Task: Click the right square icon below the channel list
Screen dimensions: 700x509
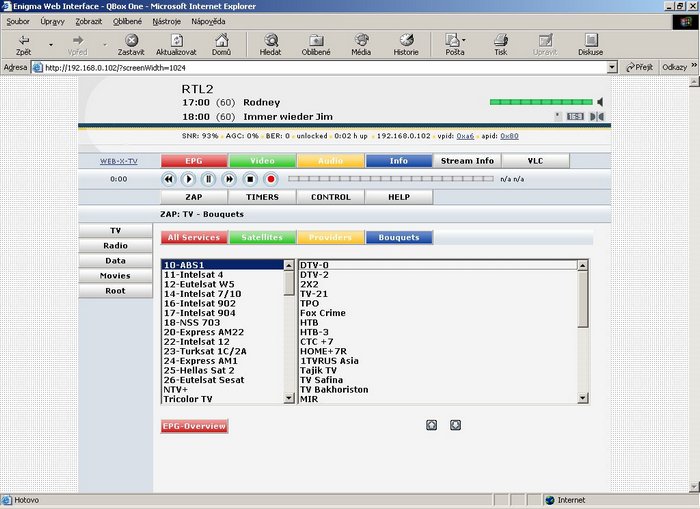Action: [455, 425]
